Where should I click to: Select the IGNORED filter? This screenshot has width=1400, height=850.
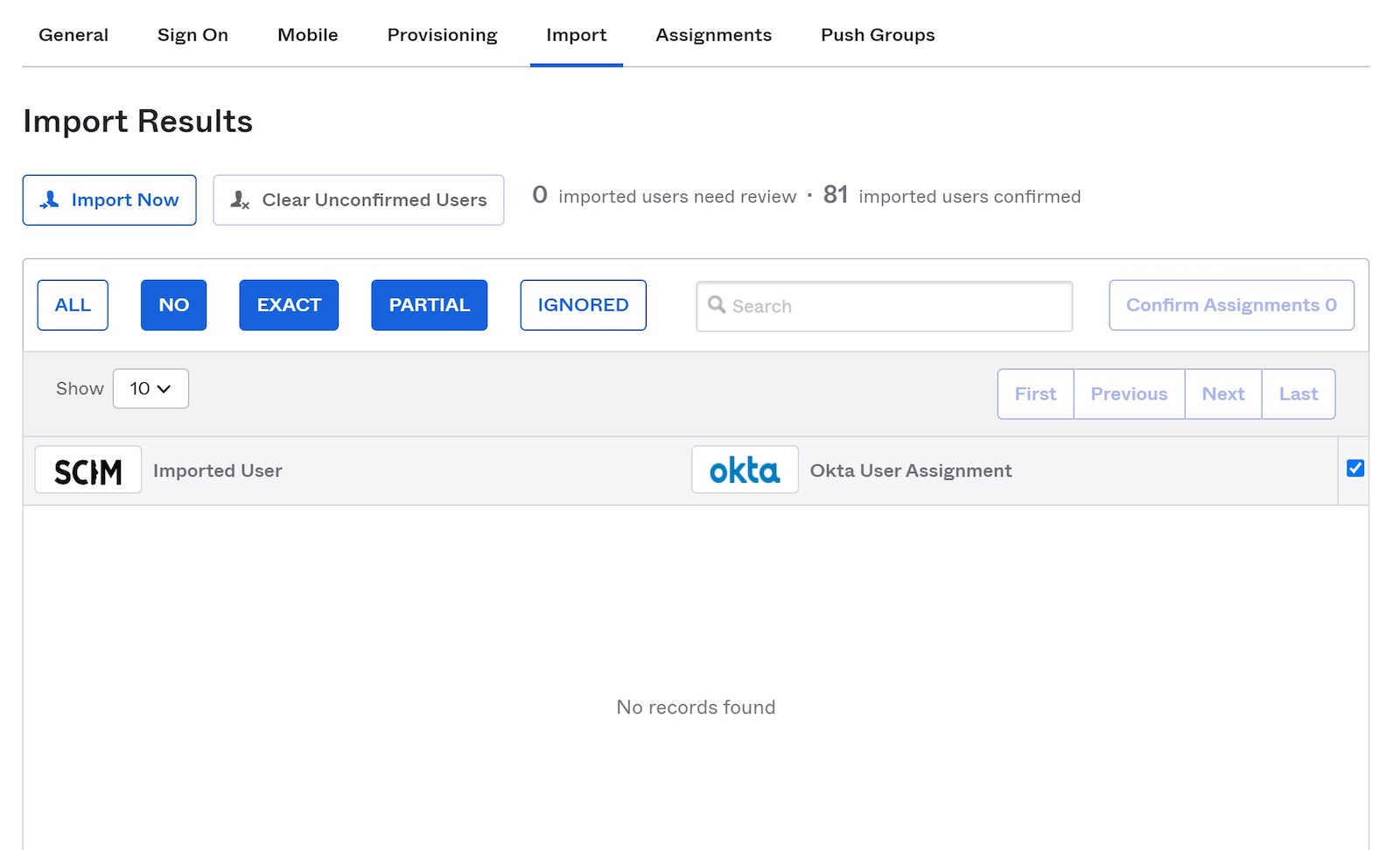[x=582, y=304]
